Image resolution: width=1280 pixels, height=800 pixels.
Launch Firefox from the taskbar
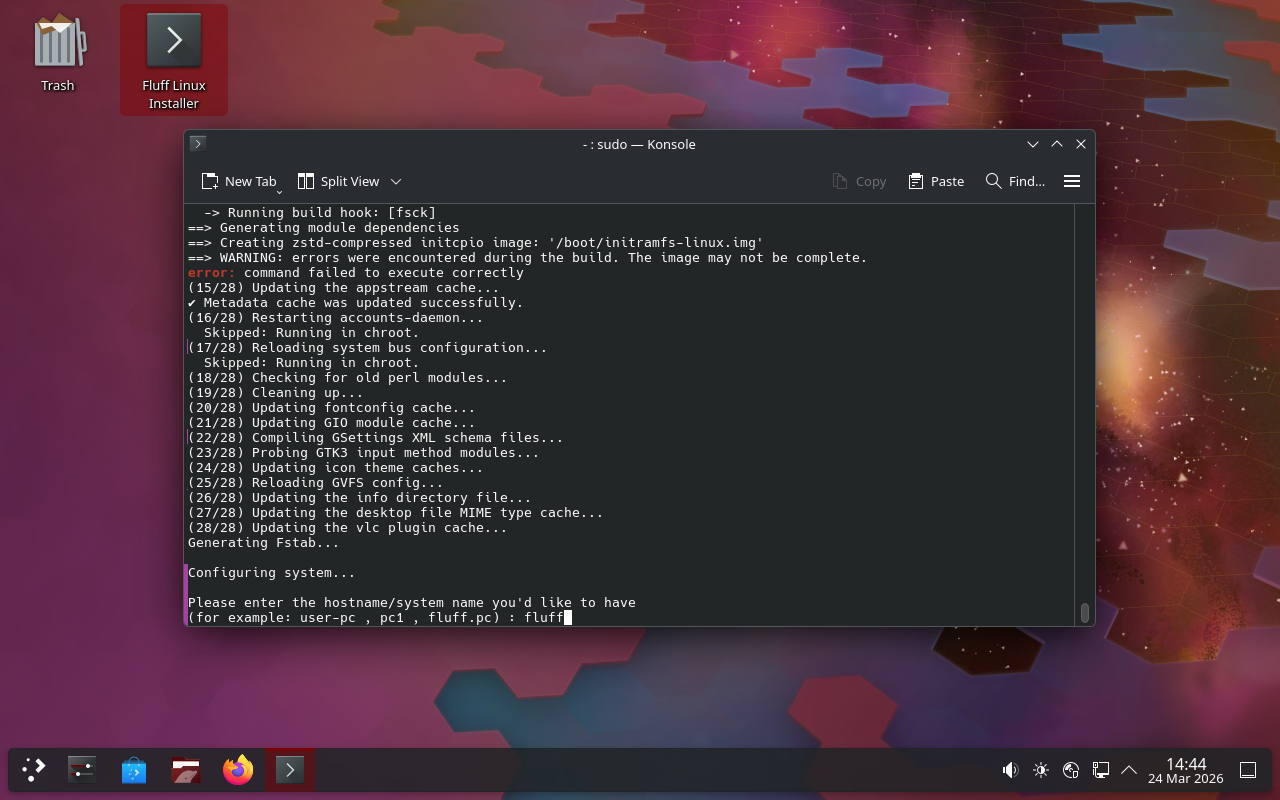pyautogui.click(x=238, y=770)
